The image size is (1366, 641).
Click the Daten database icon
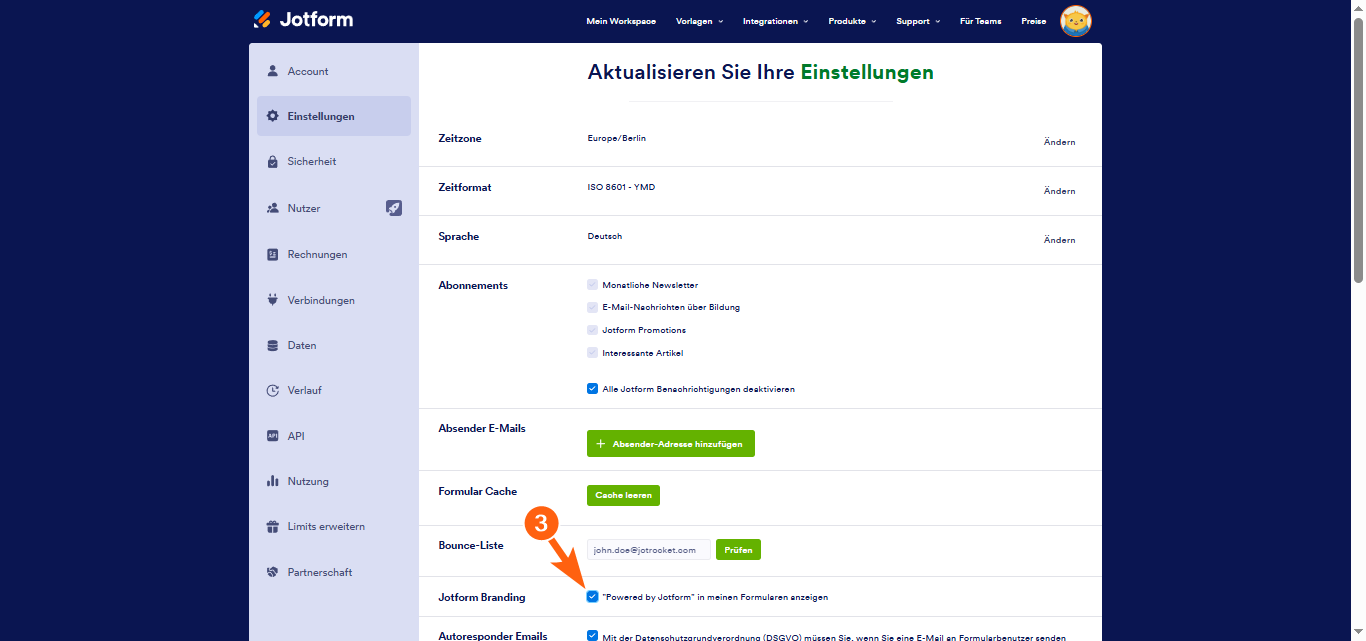(x=272, y=345)
